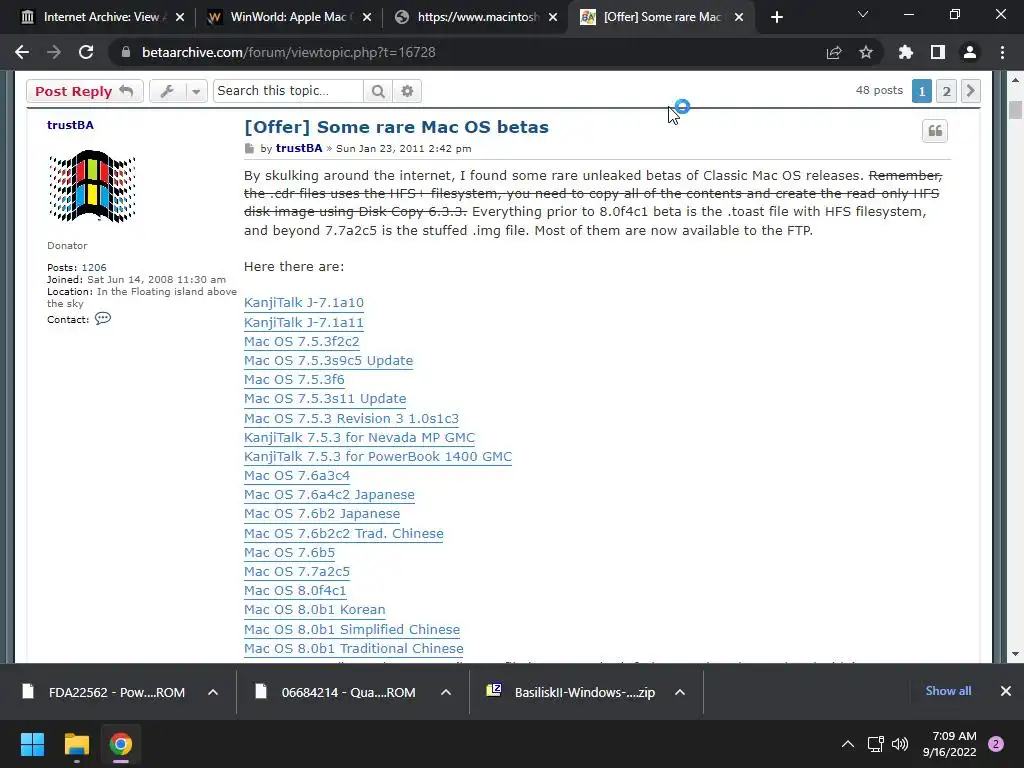
Task: Open the topic title link
Action: point(396,127)
